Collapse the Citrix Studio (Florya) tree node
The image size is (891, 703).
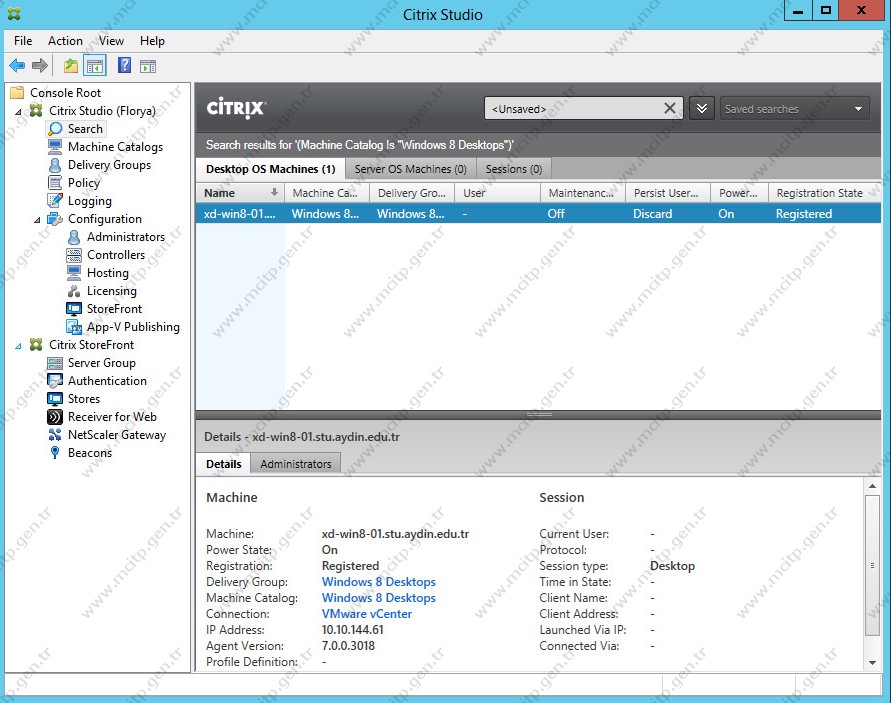[18, 111]
